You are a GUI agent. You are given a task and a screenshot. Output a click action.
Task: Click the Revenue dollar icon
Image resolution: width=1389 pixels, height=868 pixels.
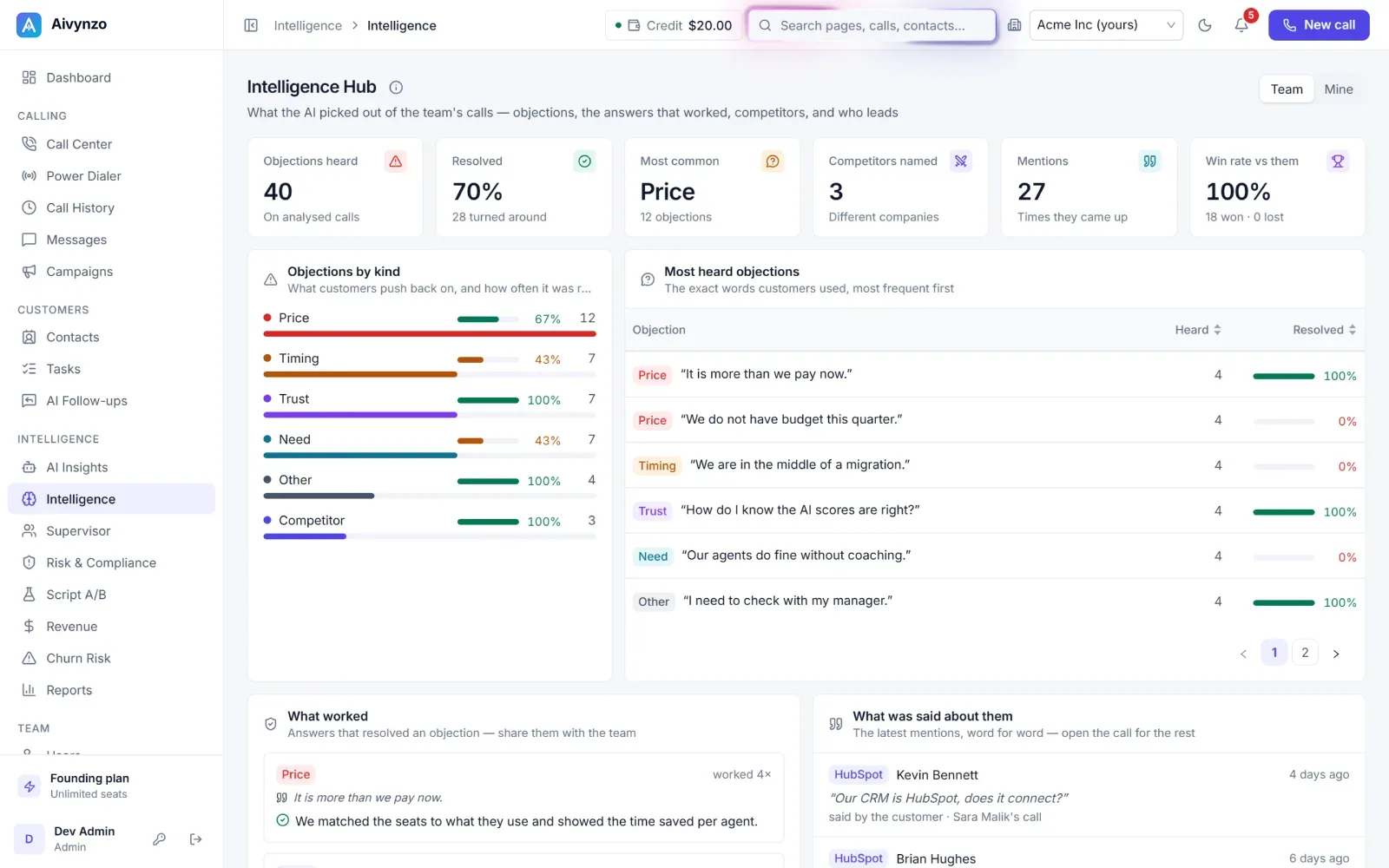pos(29,626)
